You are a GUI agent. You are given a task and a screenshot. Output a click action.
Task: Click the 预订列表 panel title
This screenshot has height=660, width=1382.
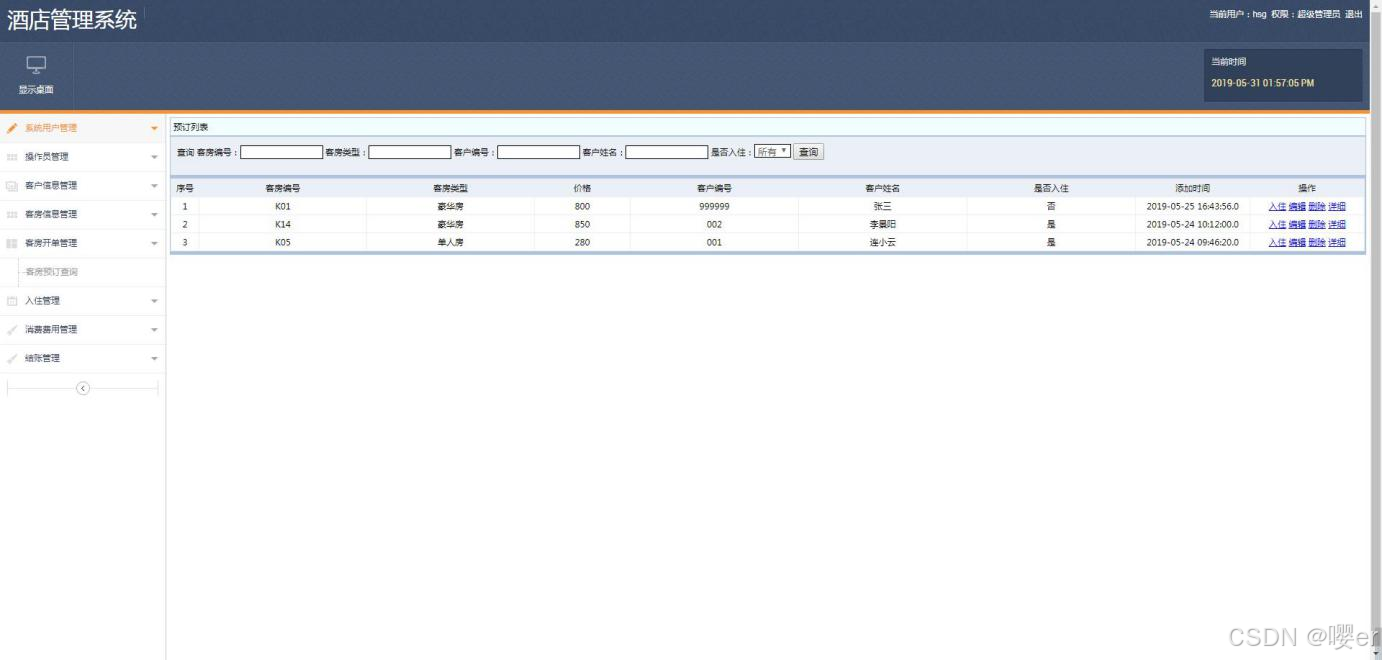[191, 127]
